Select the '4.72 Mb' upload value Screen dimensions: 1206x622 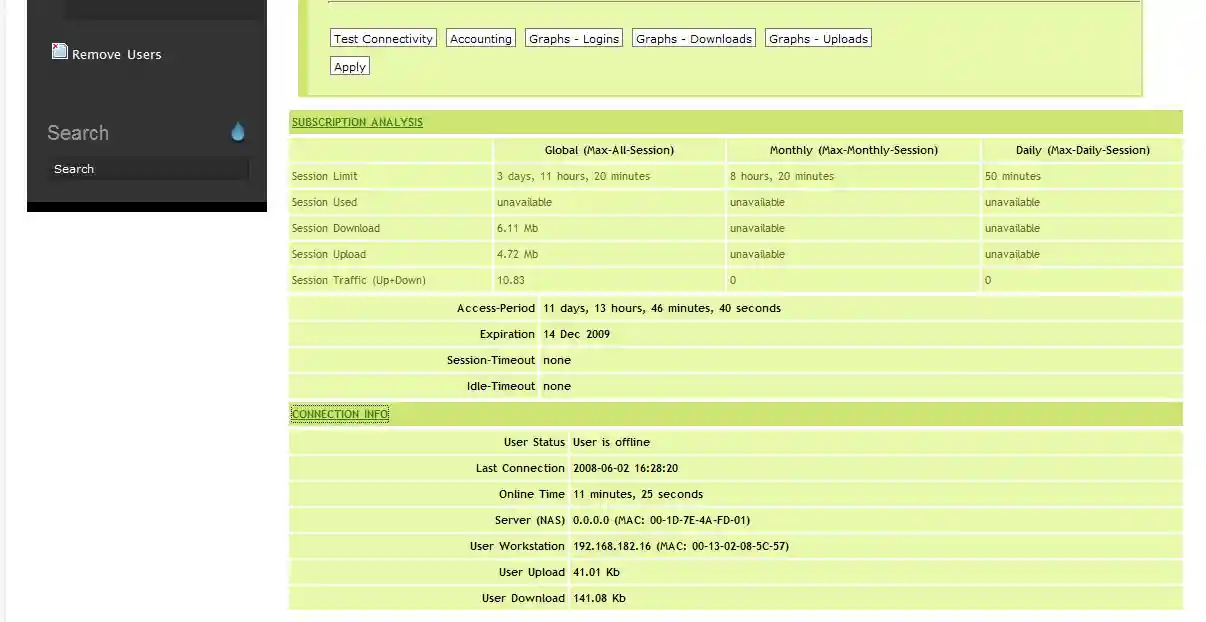(517, 254)
